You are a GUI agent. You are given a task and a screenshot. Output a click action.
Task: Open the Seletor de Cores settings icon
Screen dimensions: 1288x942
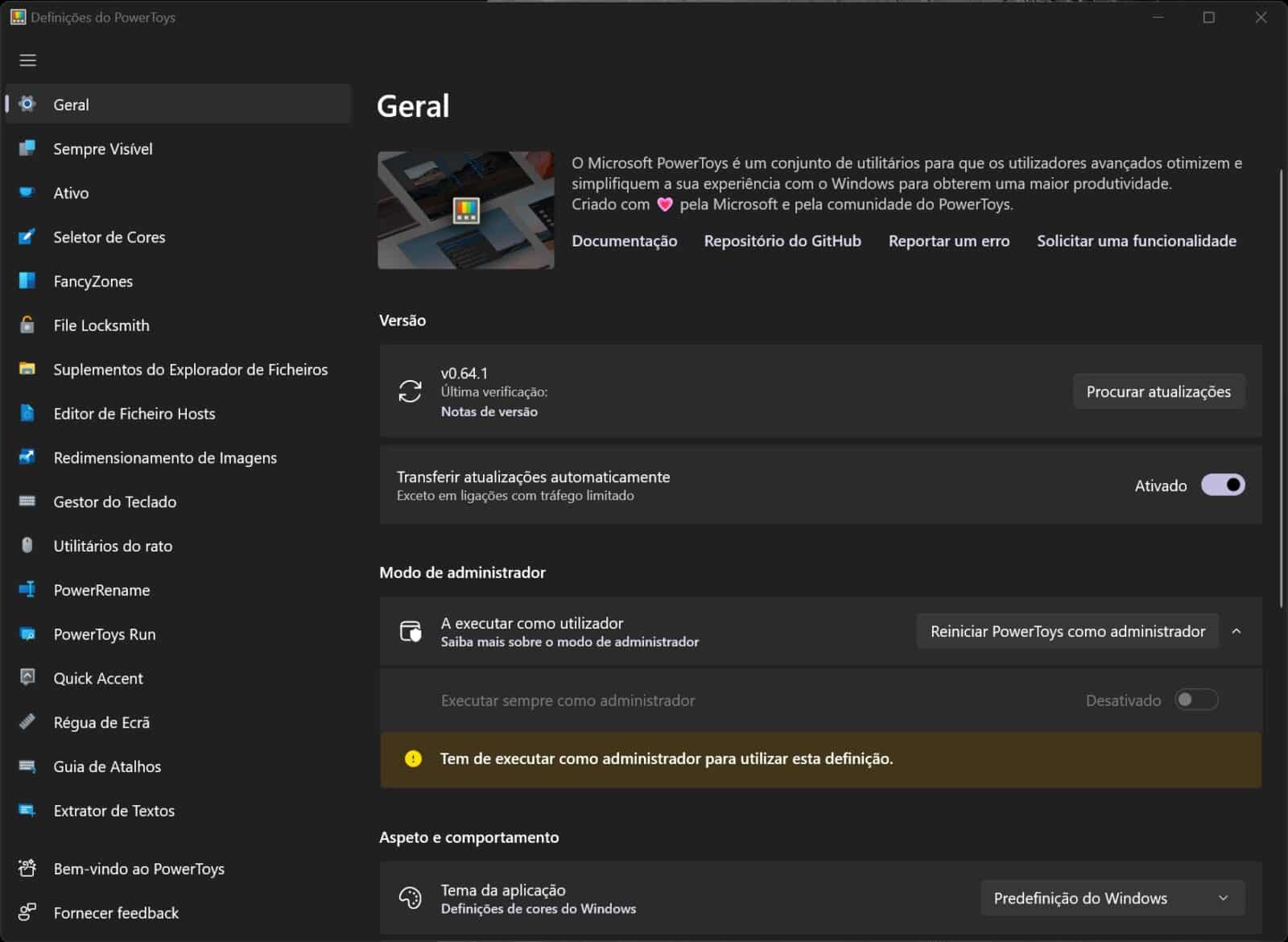pos(27,237)
